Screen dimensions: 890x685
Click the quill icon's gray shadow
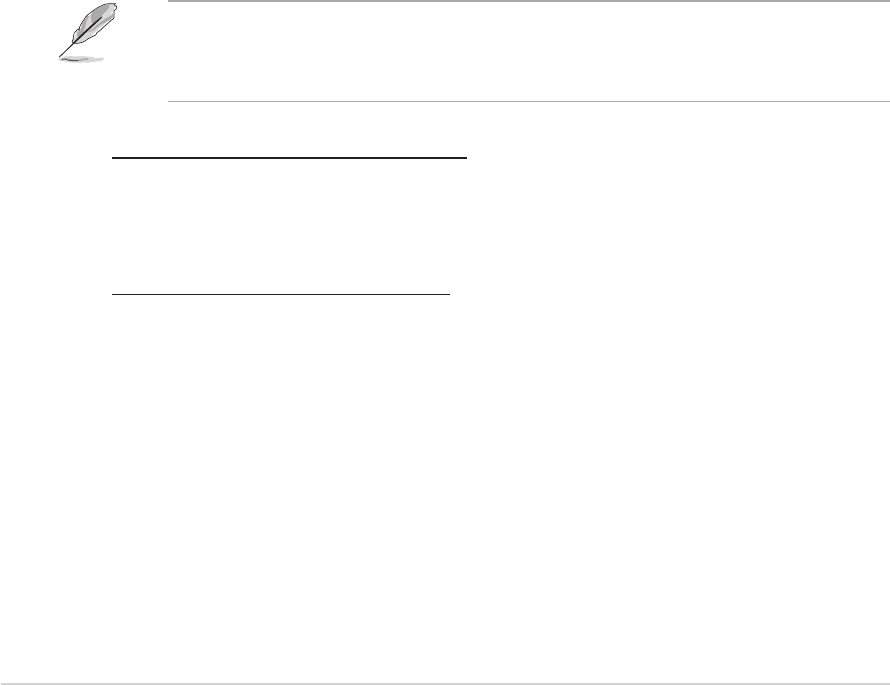click(82, 58)
